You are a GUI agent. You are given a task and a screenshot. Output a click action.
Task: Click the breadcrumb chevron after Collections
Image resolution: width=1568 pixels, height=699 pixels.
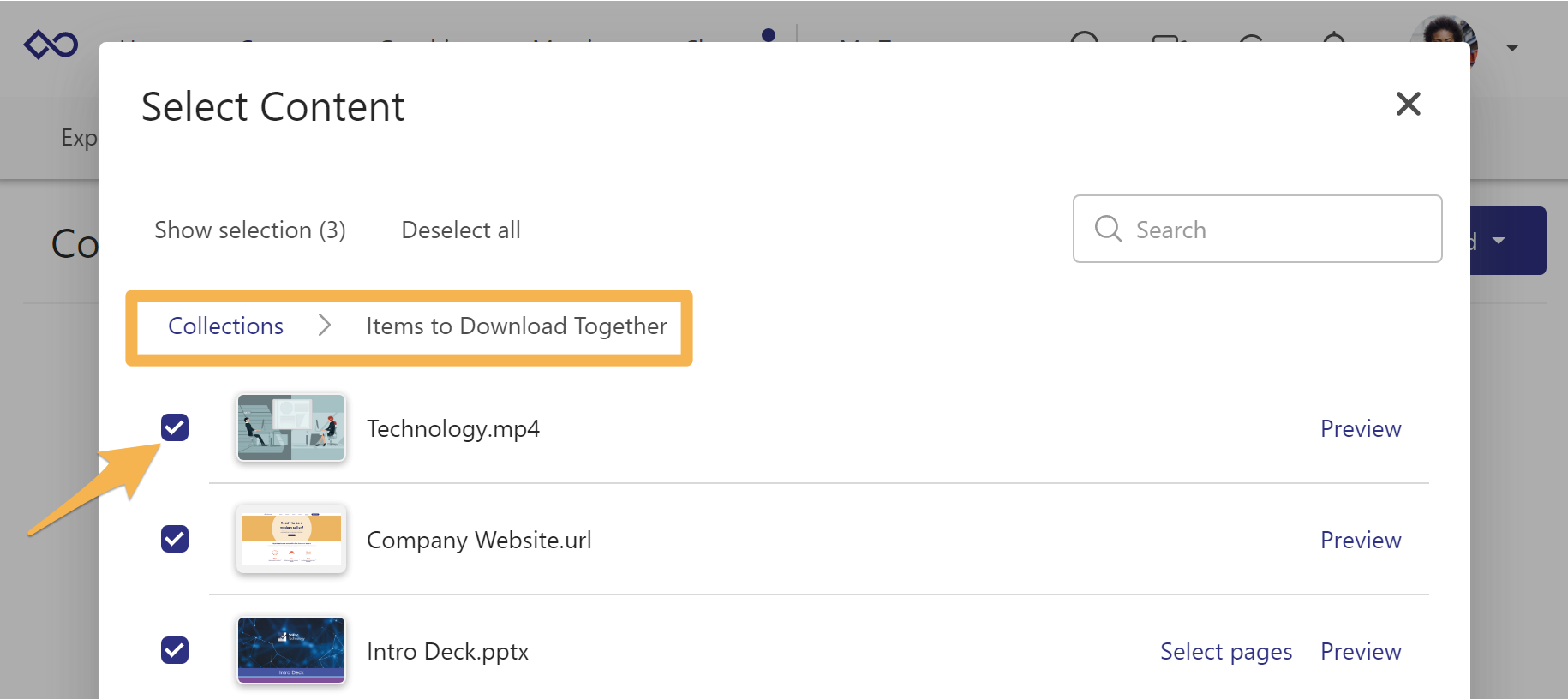[x=325, y=326]
